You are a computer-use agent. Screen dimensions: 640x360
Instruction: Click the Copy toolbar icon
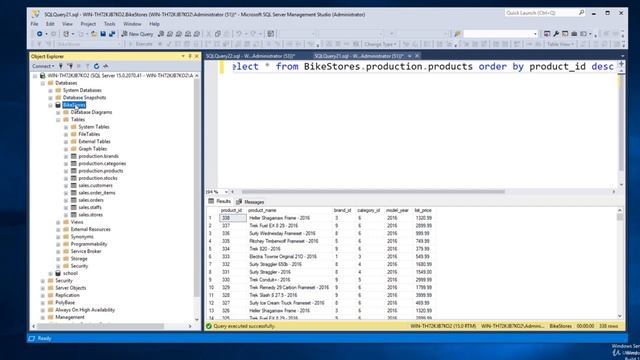(x=218, y=34)
